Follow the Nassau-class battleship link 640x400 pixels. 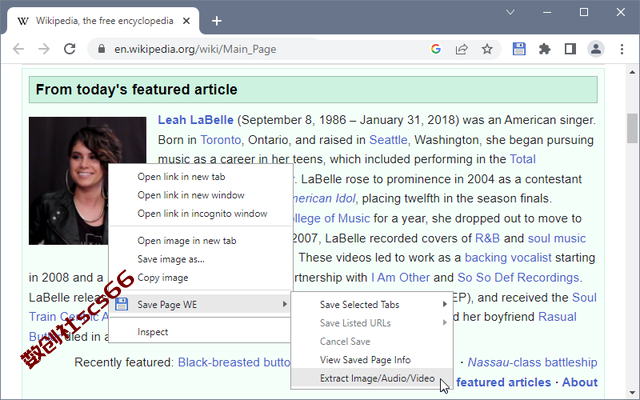532,362
